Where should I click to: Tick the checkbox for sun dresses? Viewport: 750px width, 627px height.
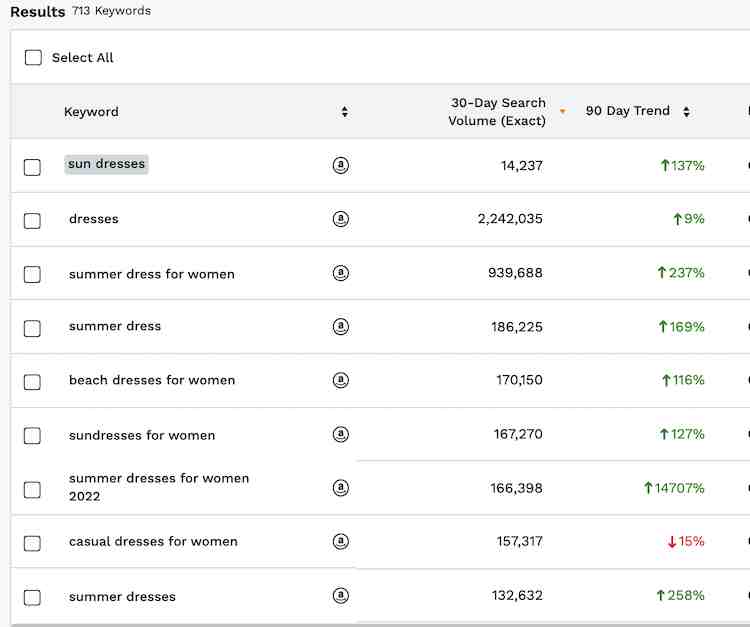[32, 167]
